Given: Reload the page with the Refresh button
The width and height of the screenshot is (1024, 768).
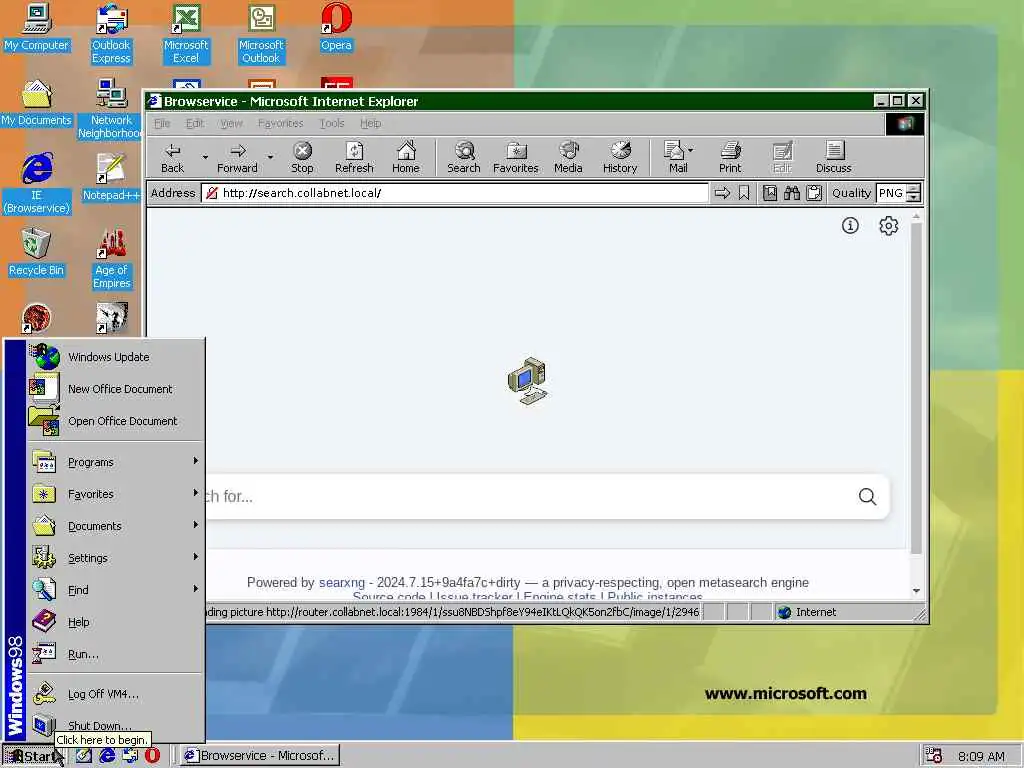Looking at the screenshot, I should (354, 157).
